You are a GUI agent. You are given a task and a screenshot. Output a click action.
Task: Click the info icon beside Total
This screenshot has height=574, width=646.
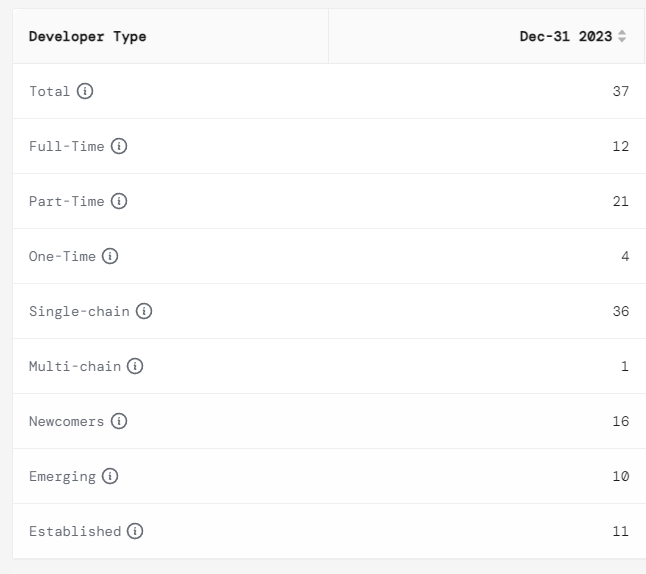85,91
